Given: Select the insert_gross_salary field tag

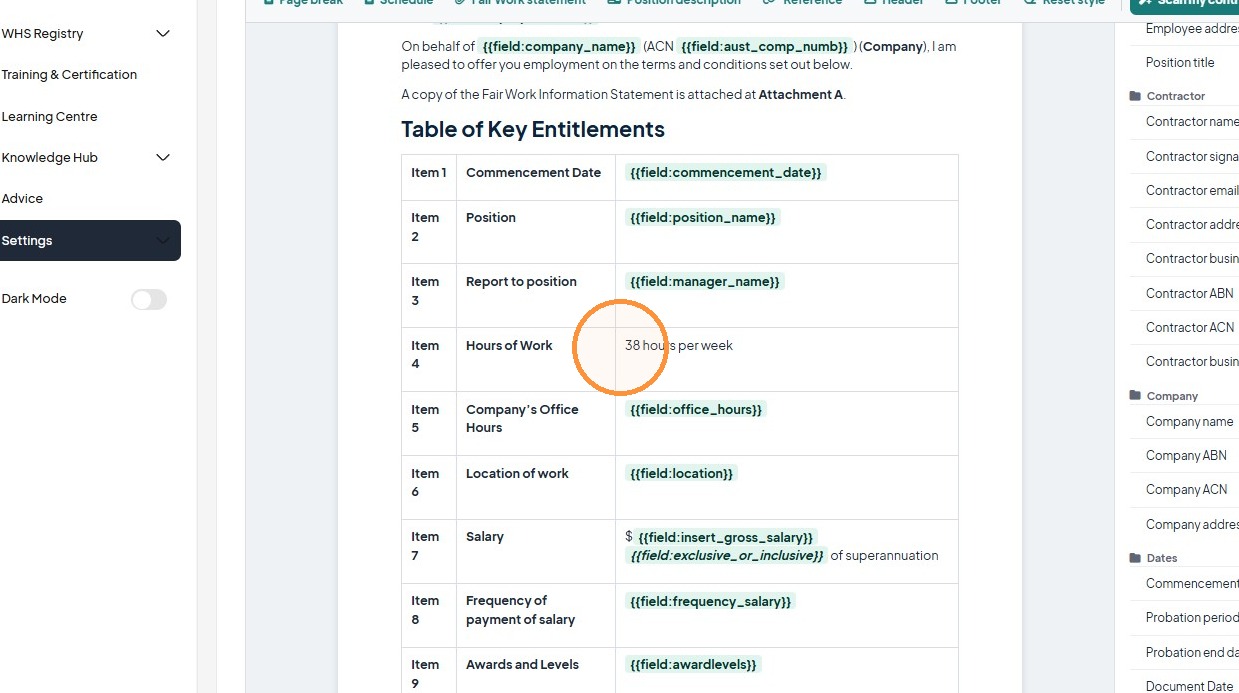Looking at the screenshot, I should point(725,538).
